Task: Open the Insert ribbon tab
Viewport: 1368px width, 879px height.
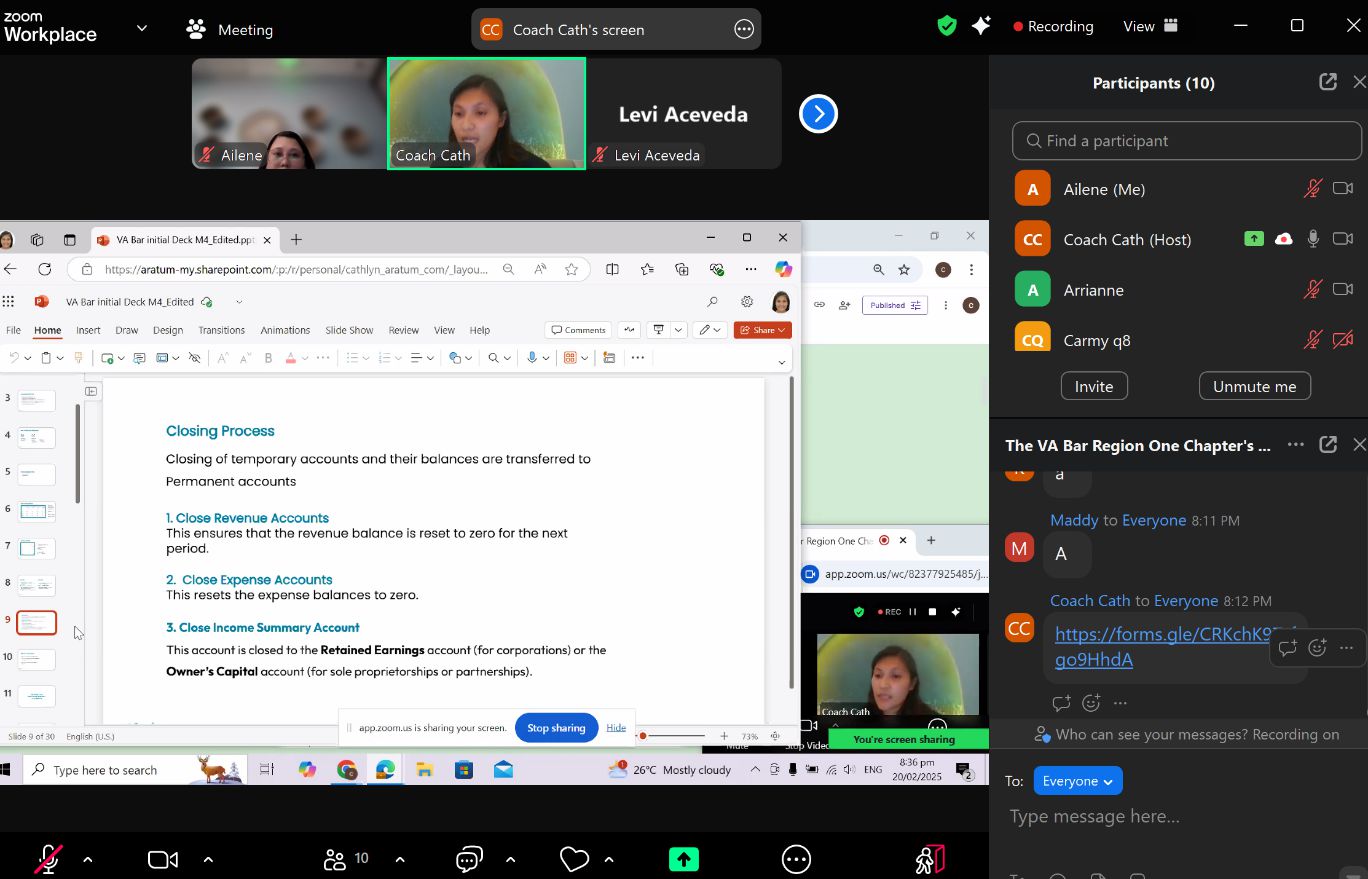Action: 88,330
